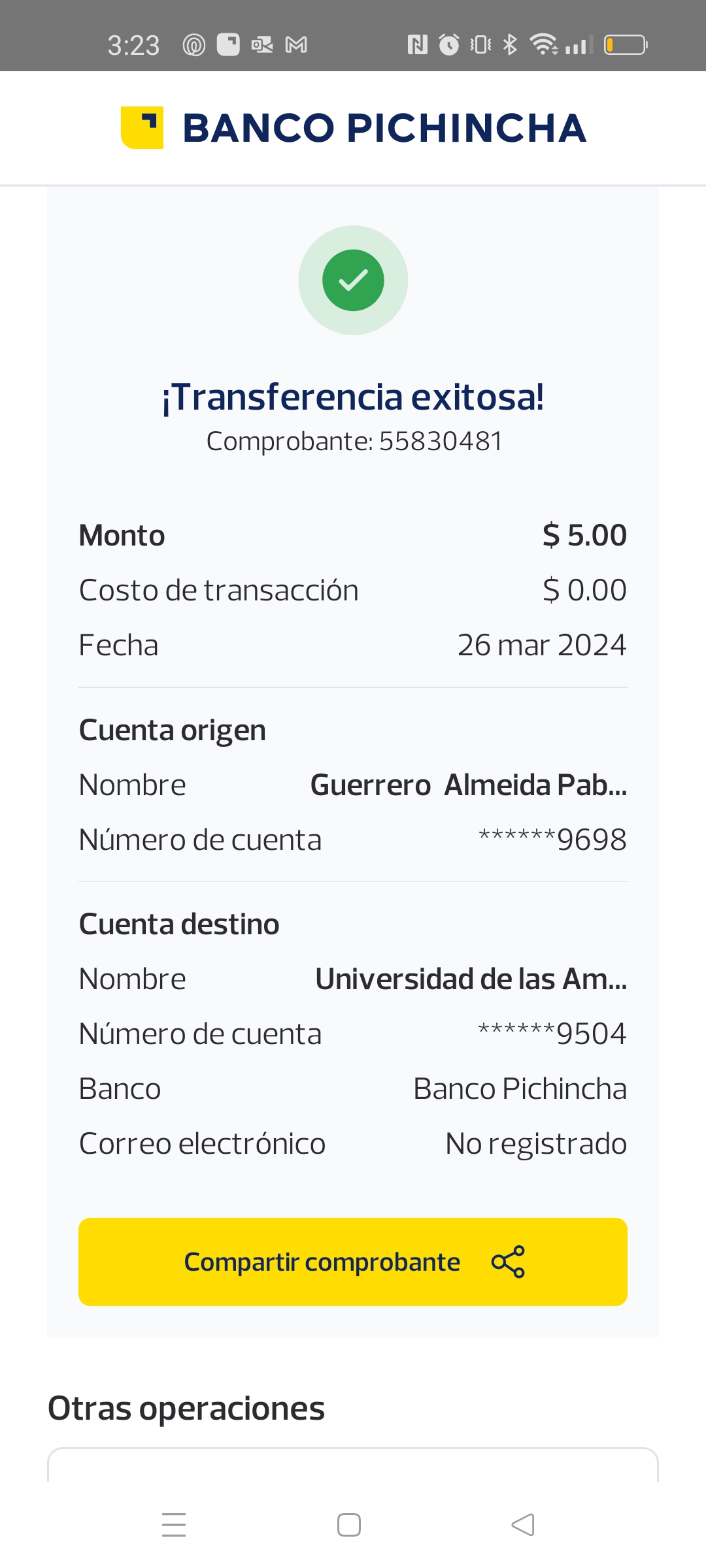Tap the green success checkmark icon
This screenshot has width=706, height=1568.
pyautogui.click(x=353, y=280)
